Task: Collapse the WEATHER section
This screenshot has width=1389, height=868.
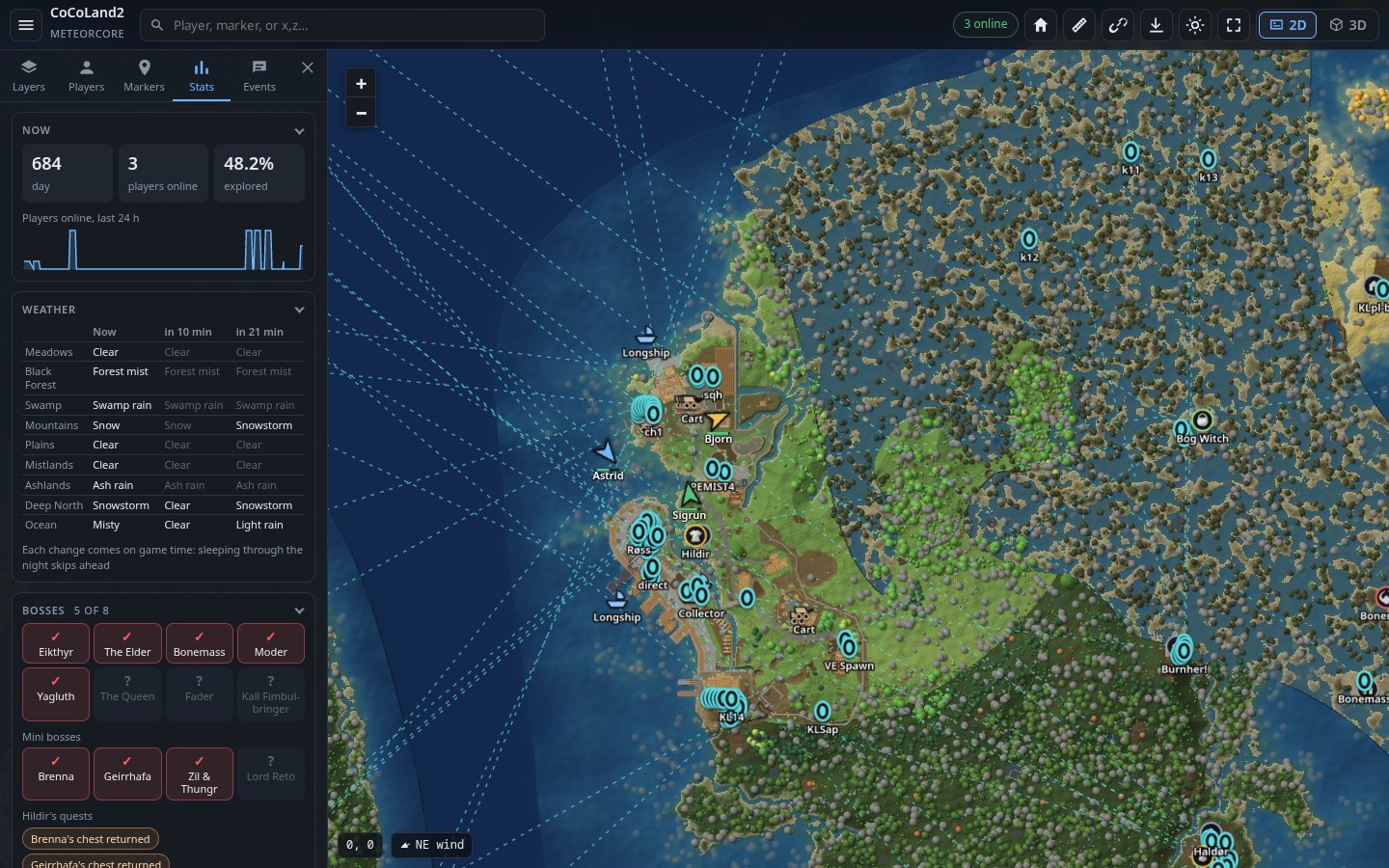Action: click(299, 311)
